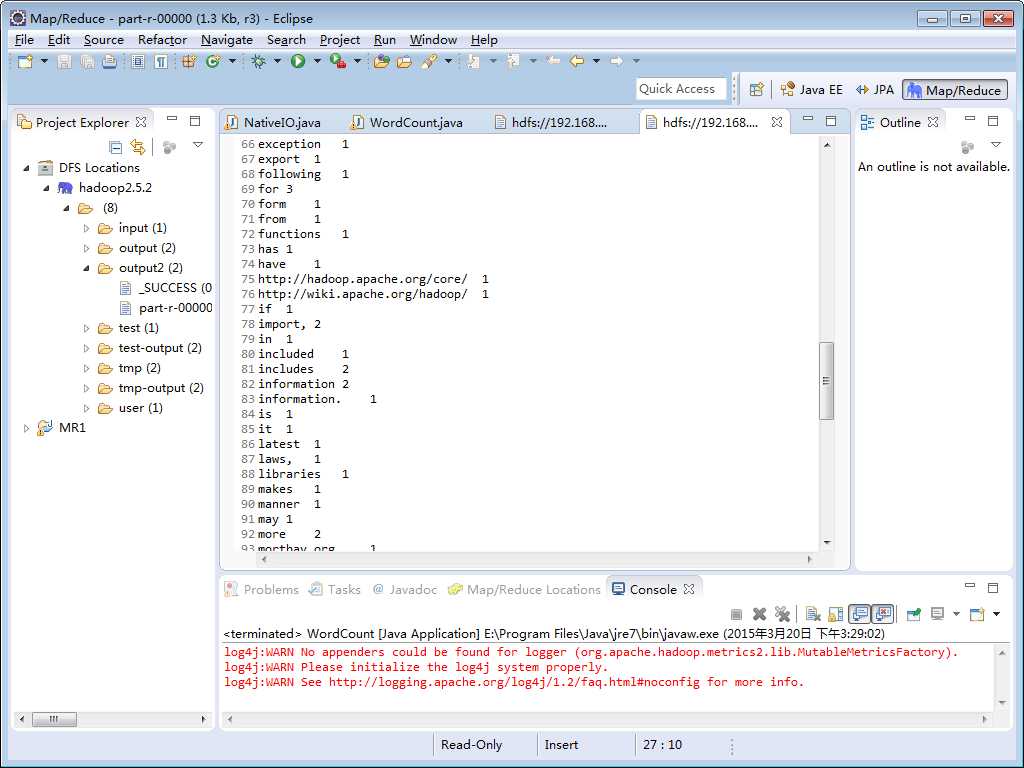
Task: Toggle show whitespace characters icon
Action: click(161, 61)
